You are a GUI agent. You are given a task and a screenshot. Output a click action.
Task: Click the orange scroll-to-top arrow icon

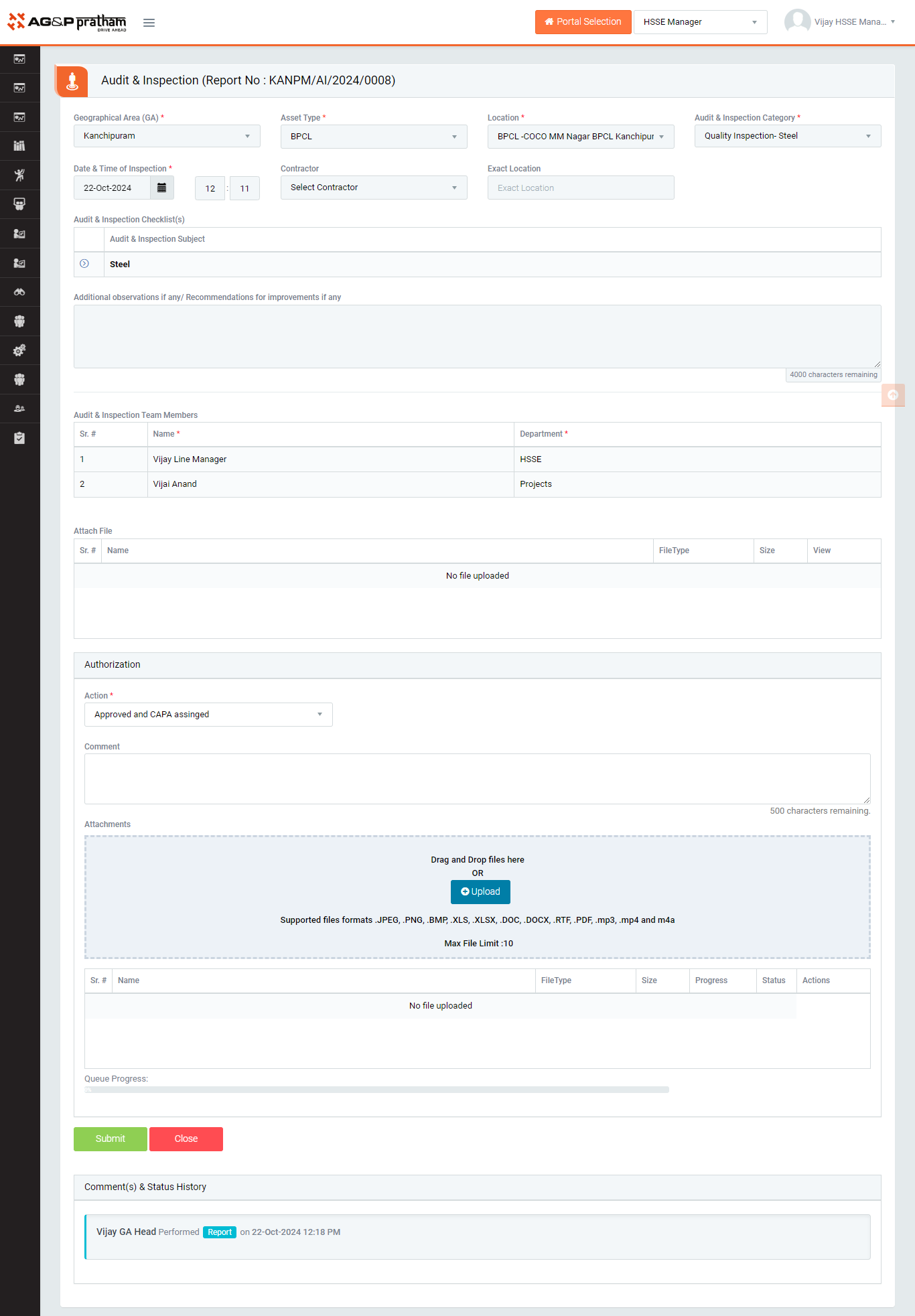[x=892, y=395]
